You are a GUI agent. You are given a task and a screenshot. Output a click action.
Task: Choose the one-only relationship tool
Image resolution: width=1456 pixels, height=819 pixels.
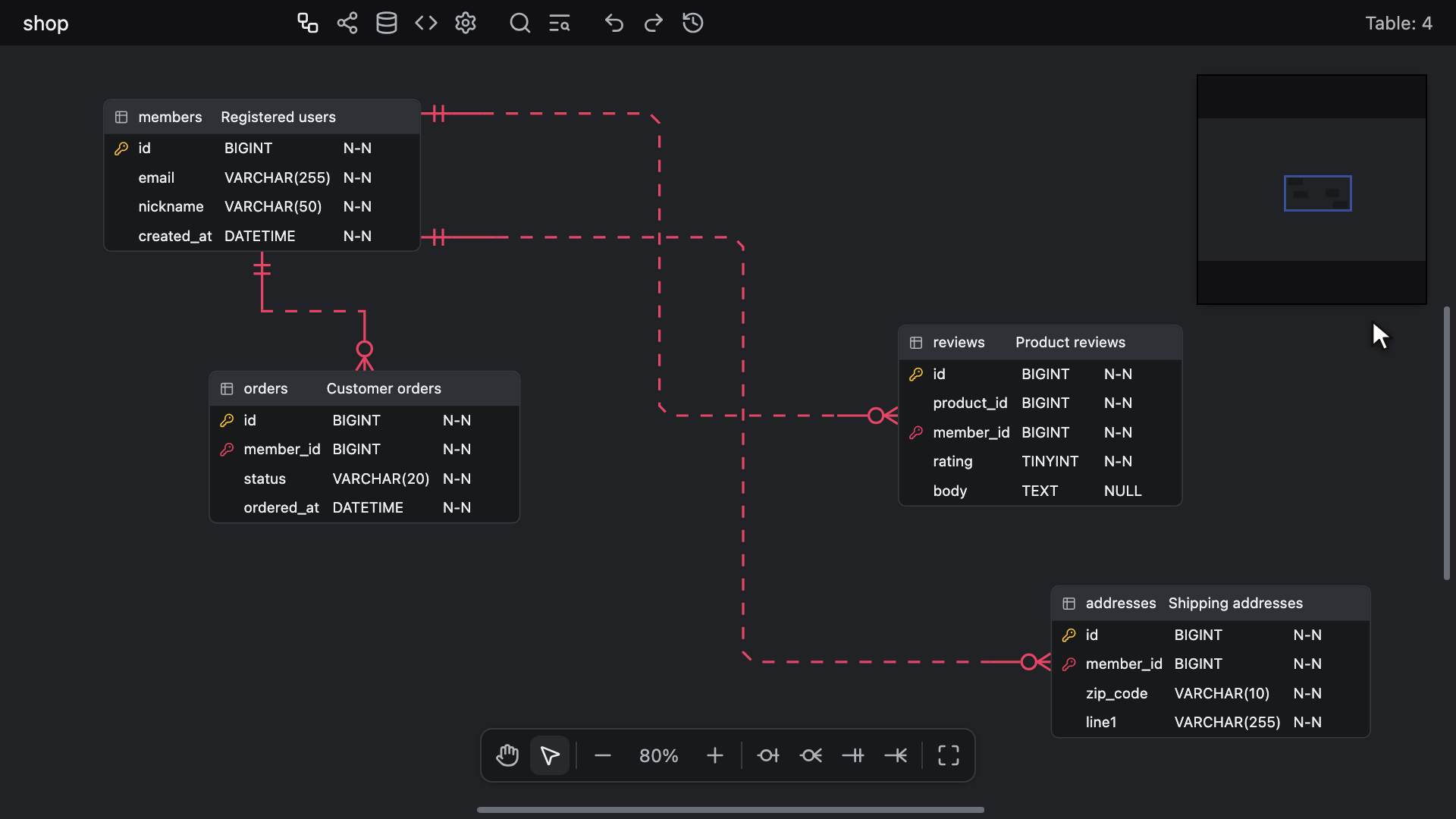[x=853, y=755]
